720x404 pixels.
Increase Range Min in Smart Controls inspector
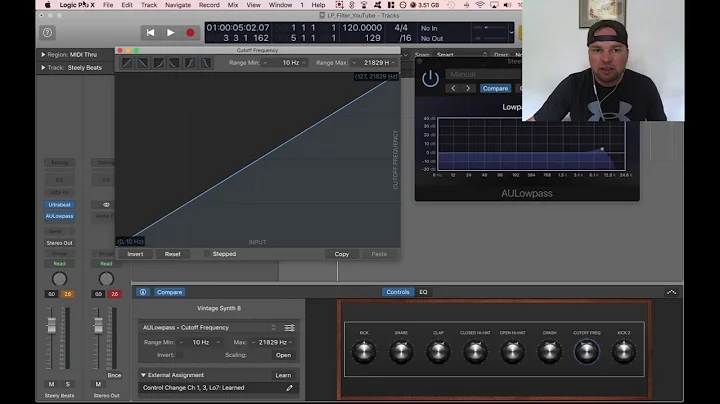pyautogui.click(x=218, y=342)
